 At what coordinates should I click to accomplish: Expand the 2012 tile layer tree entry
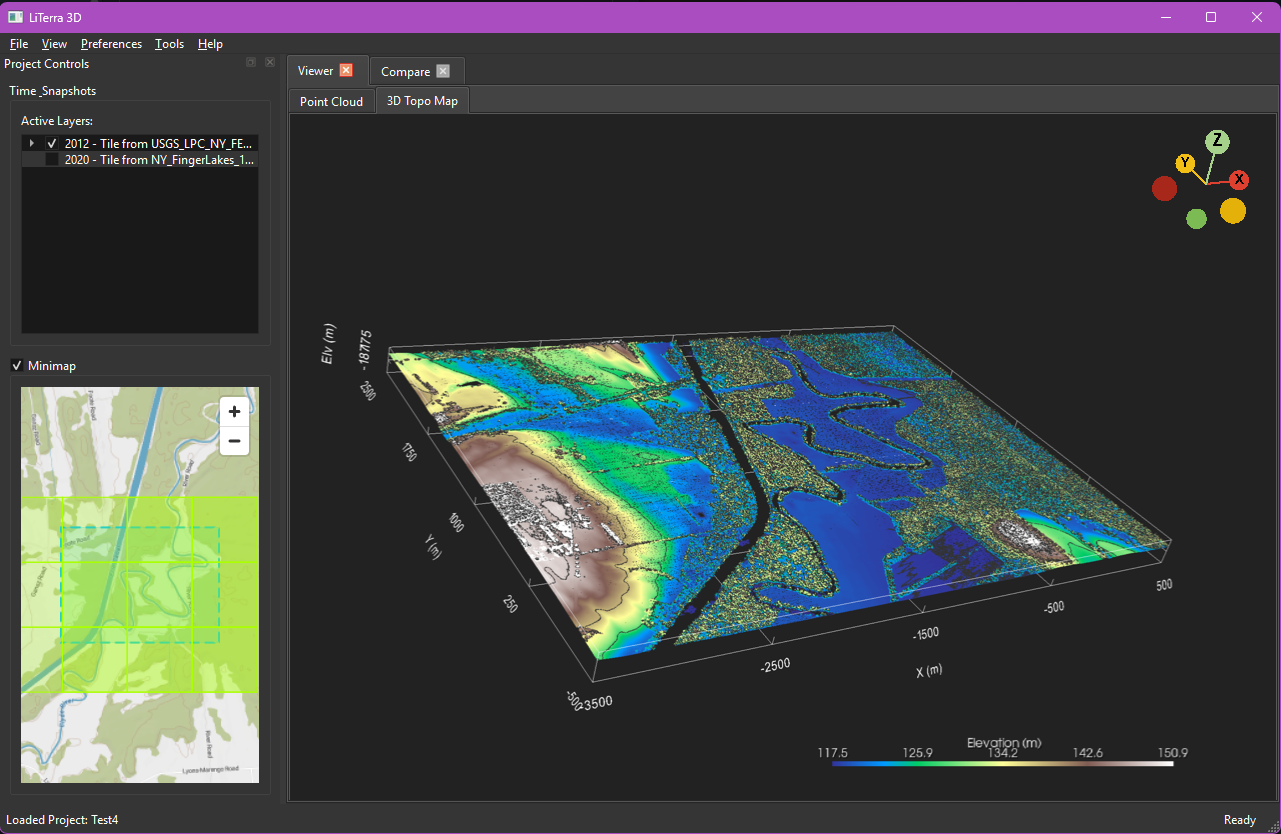[x=31, y=143]
